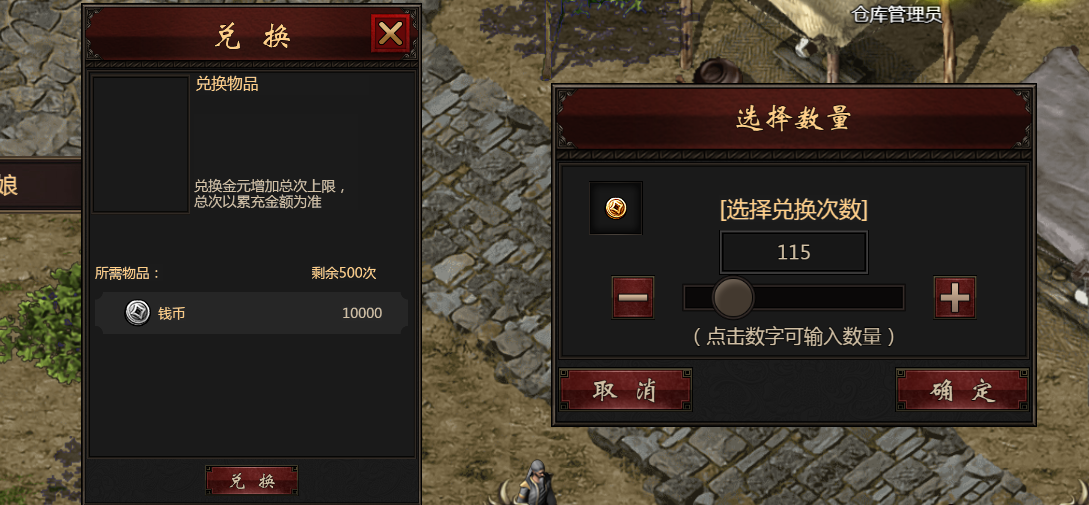Click the plus button to increase quantity
The image size is (1089, 505).
(x=955, y=297)
